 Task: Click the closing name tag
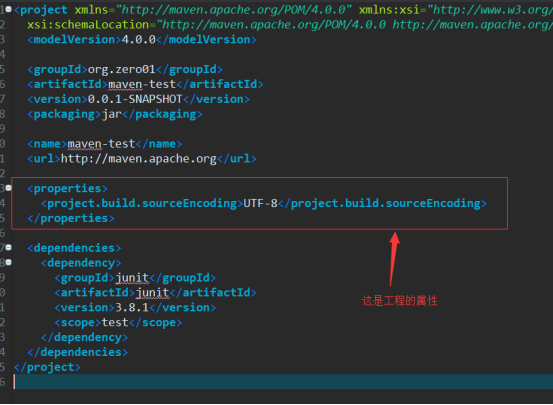pyautogui.click(x=159, y=144)
